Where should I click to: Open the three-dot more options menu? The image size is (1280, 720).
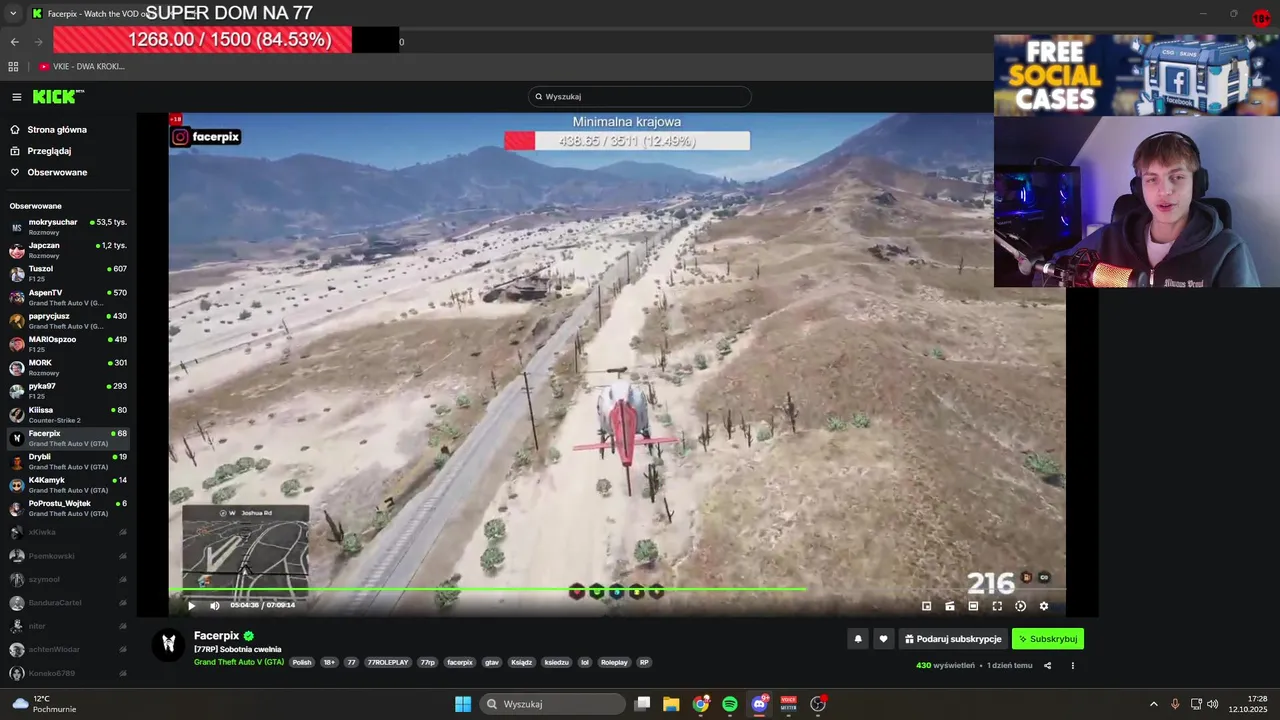1073,665
